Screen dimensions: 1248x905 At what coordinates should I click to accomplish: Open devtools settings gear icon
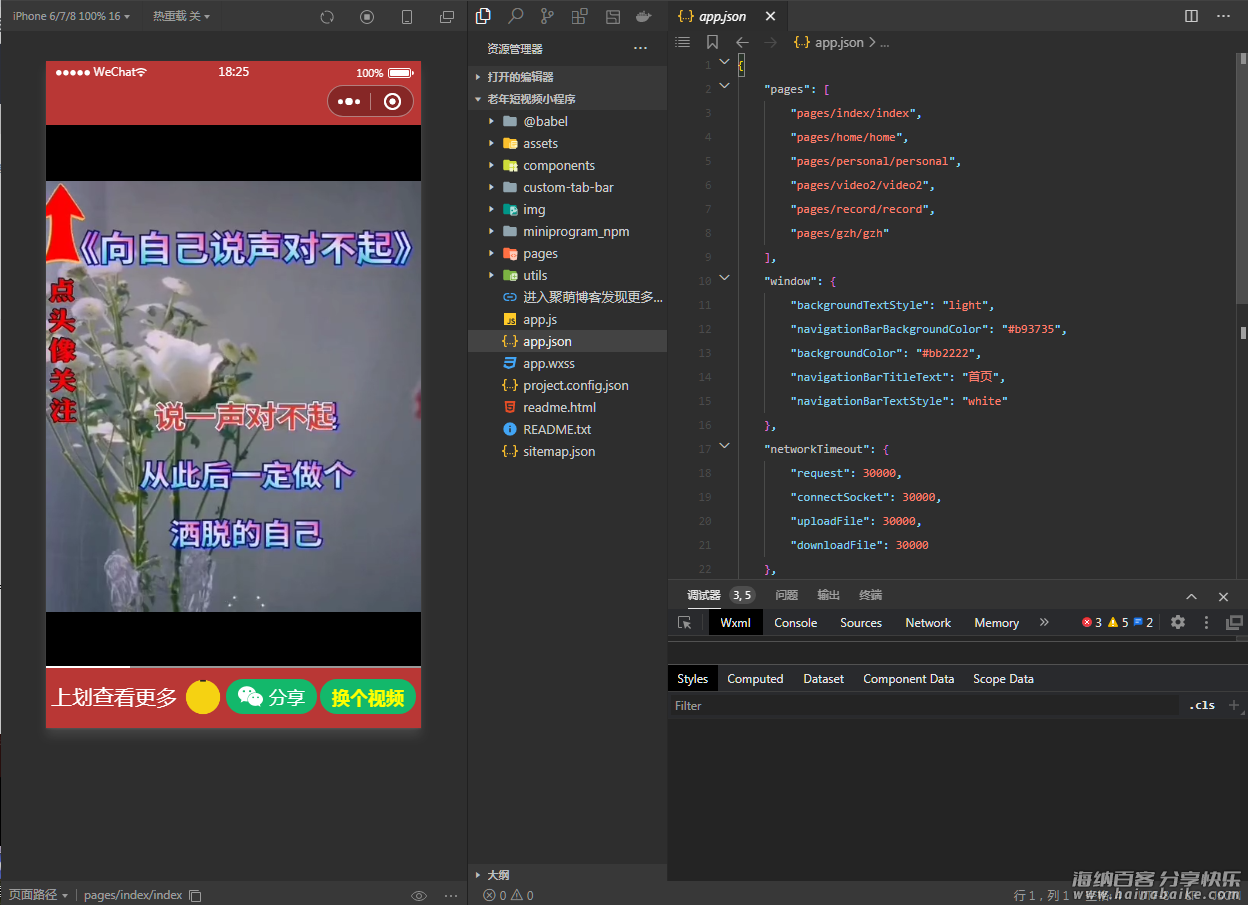coord(1178,622)
